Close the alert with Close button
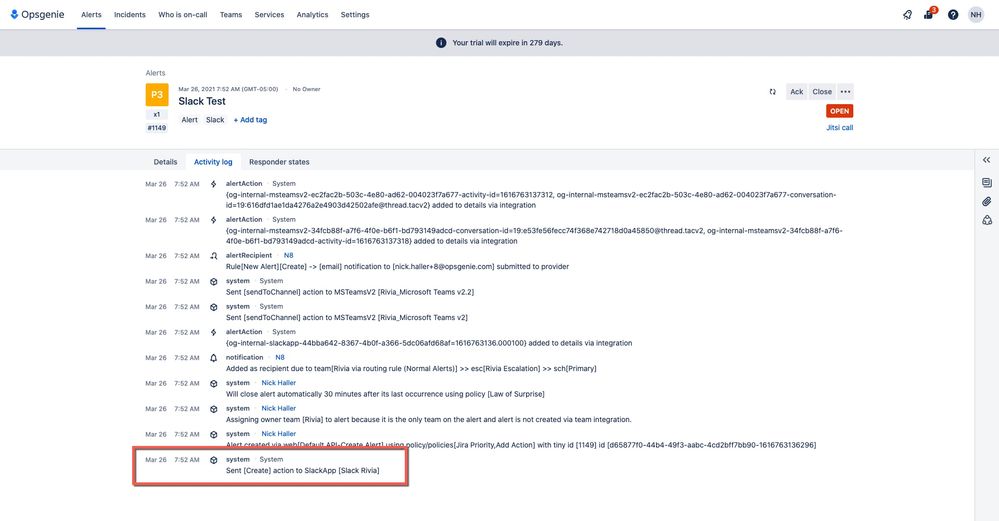This screenshot has width=999, height=521. tap(822, 92)
